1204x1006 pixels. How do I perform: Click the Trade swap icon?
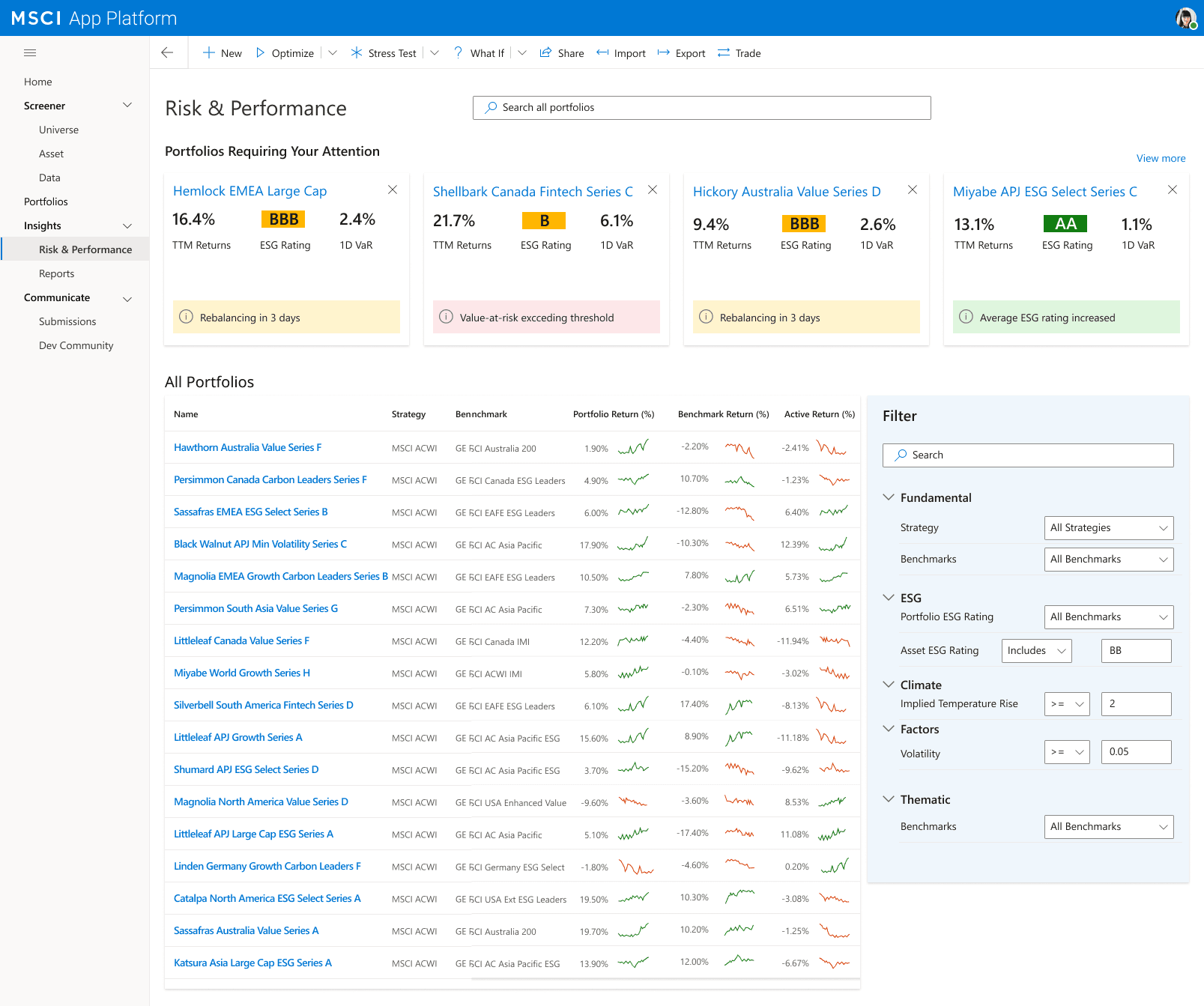pyautogui.click(x=724, y=52)
